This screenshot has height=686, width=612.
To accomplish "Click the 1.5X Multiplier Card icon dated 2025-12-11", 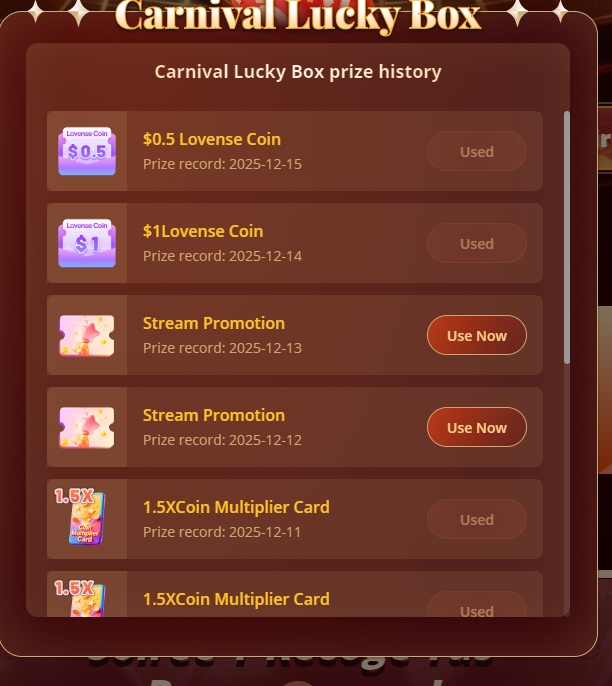I will click(x=80, y=517).
